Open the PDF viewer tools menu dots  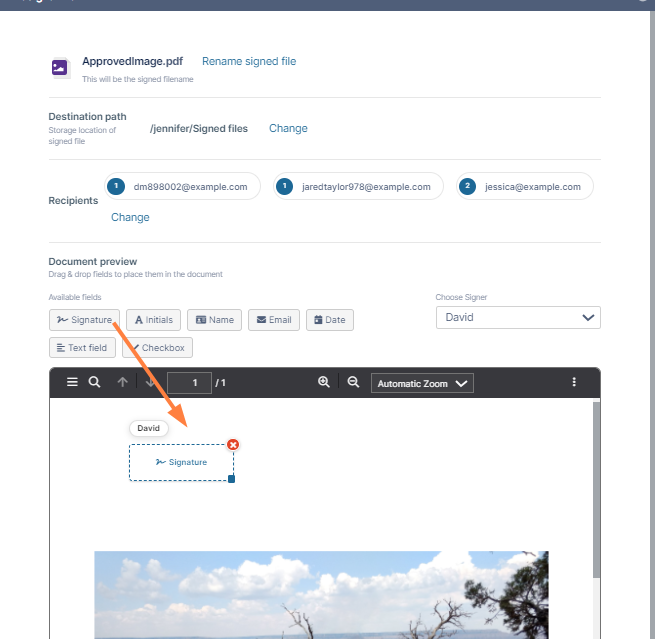(574, 382)
